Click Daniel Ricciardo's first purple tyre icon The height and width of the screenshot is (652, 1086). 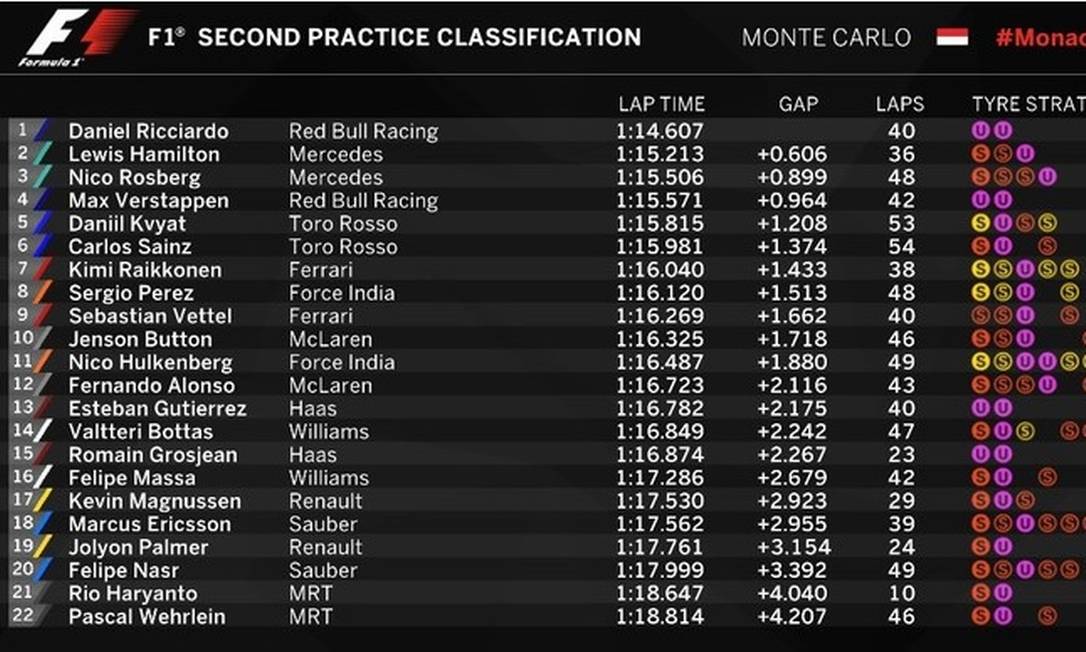[981, 131]
